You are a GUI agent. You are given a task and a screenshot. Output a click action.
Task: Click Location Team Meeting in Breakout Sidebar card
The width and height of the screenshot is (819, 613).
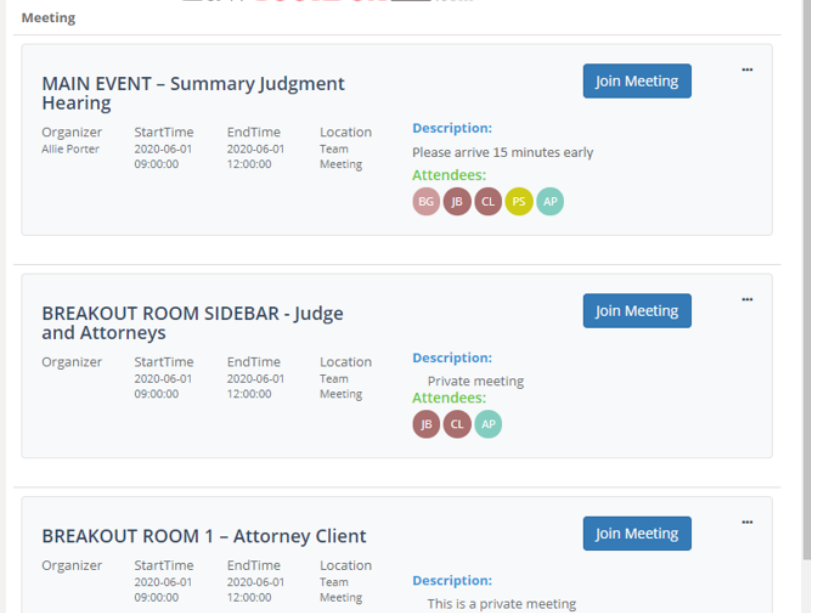[341, 386]
